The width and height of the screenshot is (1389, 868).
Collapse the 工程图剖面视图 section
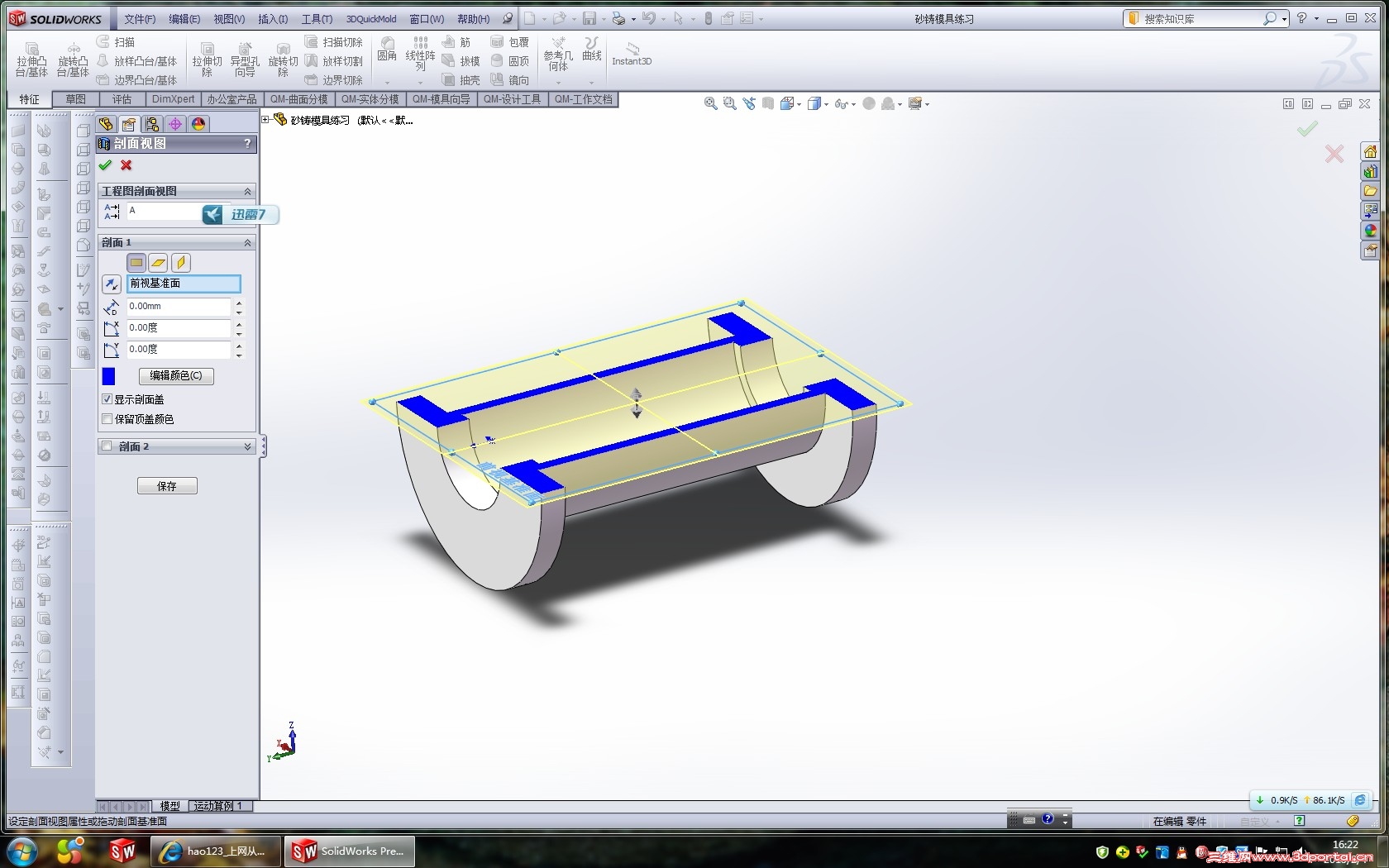pyautogui.click(x=247, y=191)
